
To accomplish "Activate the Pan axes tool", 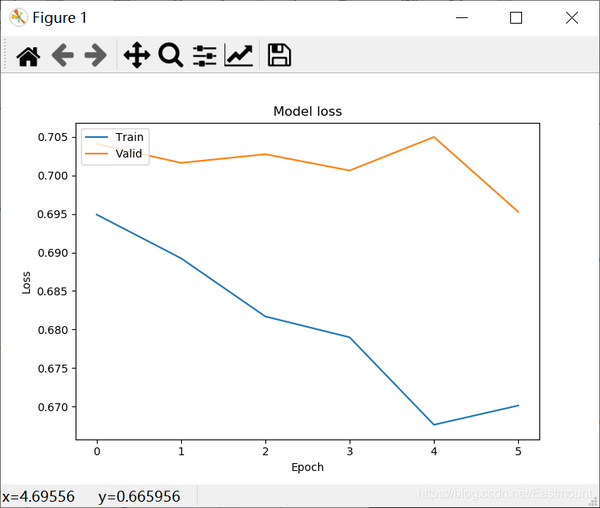I will pyautogui.click(x=137, y=55).
